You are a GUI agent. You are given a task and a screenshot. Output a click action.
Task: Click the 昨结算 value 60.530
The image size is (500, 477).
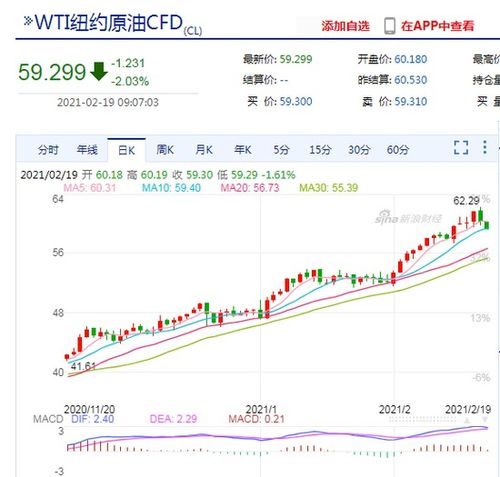coord(411,80)
